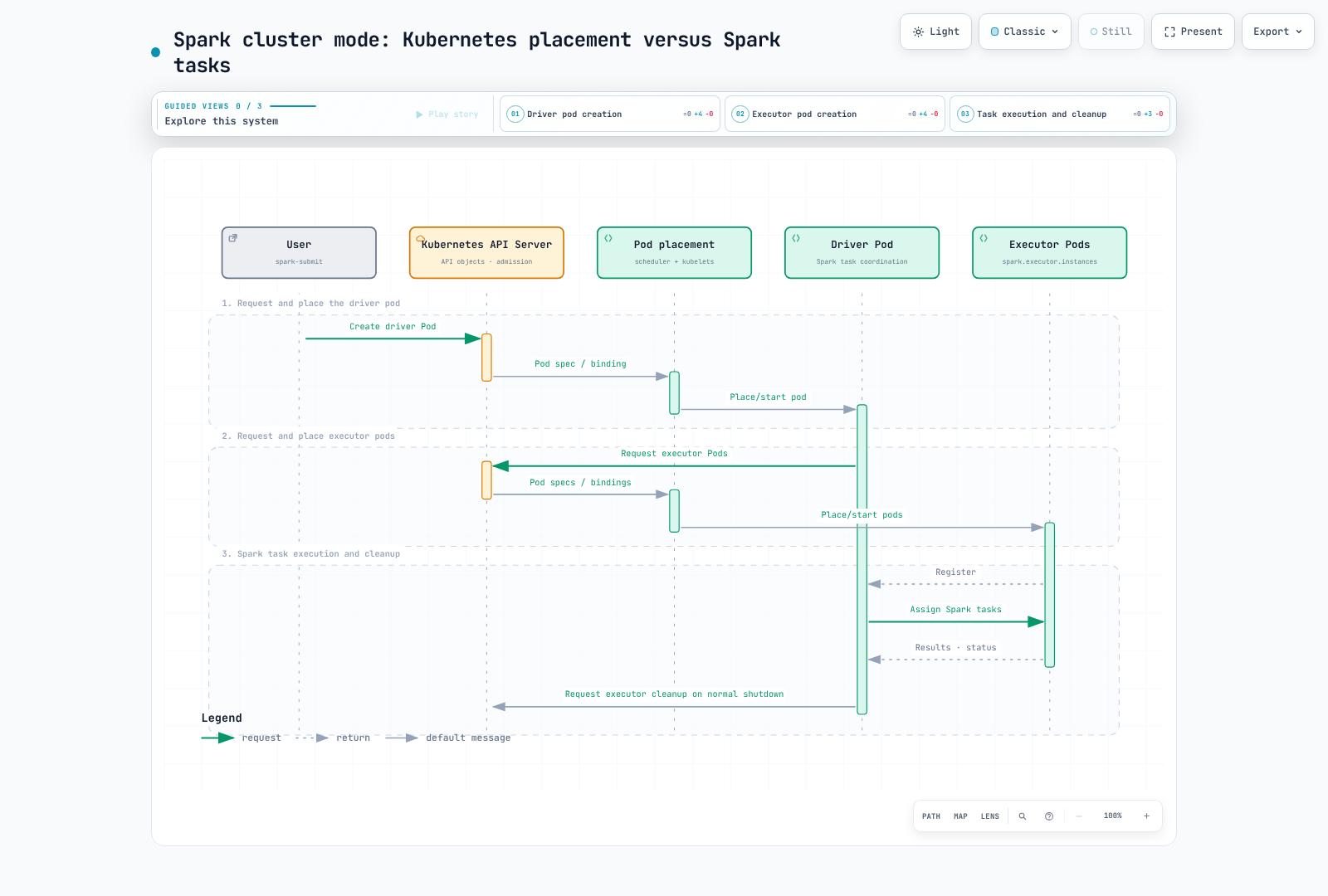Select guided view 01 Driver pod creation
The width and height of the screenshot is (1328, 896).
[609, 114]
